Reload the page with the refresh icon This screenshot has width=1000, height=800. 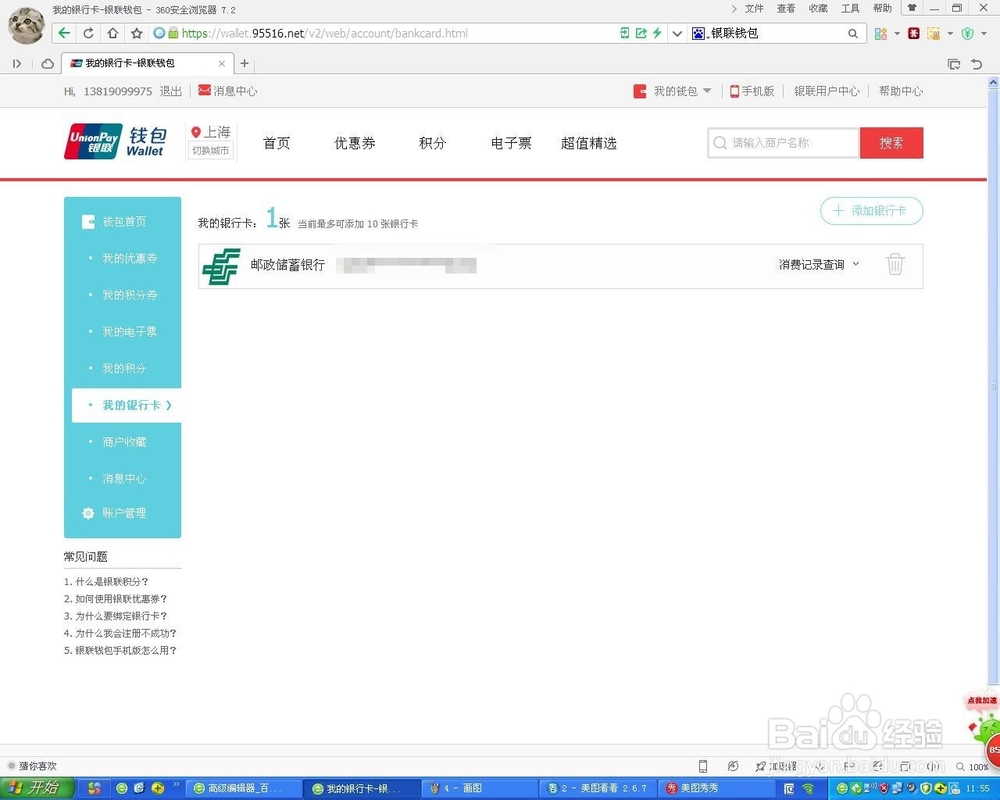point(89,33)
